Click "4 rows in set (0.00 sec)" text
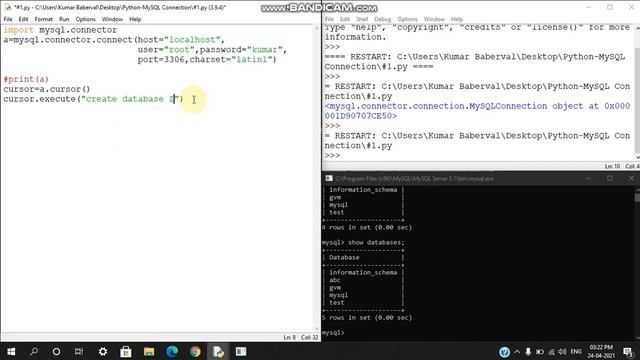This screenshot has width=640, height=360. 367,227
